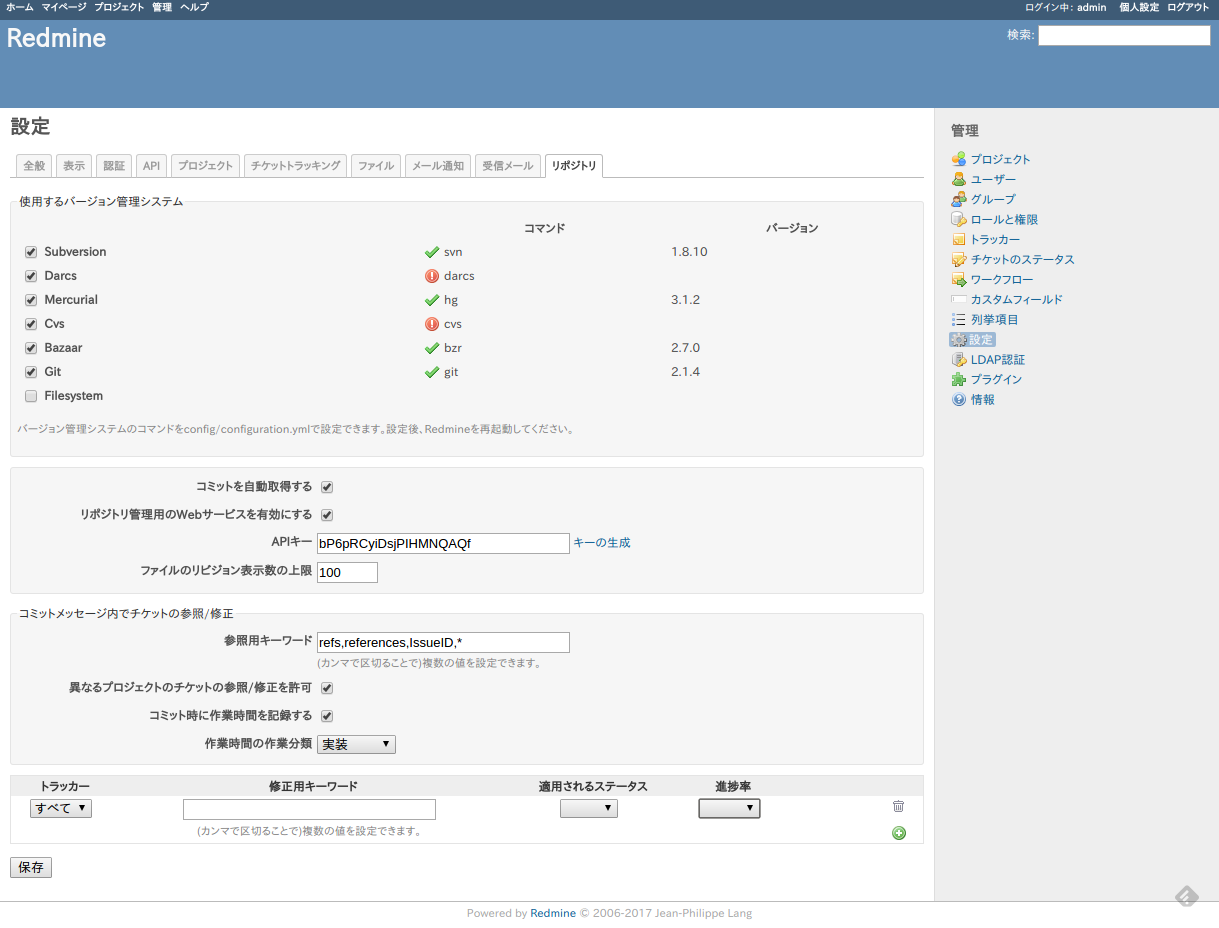
Task: Switch to the プロジェクト settings tab
Action: [x=205, y=166]
